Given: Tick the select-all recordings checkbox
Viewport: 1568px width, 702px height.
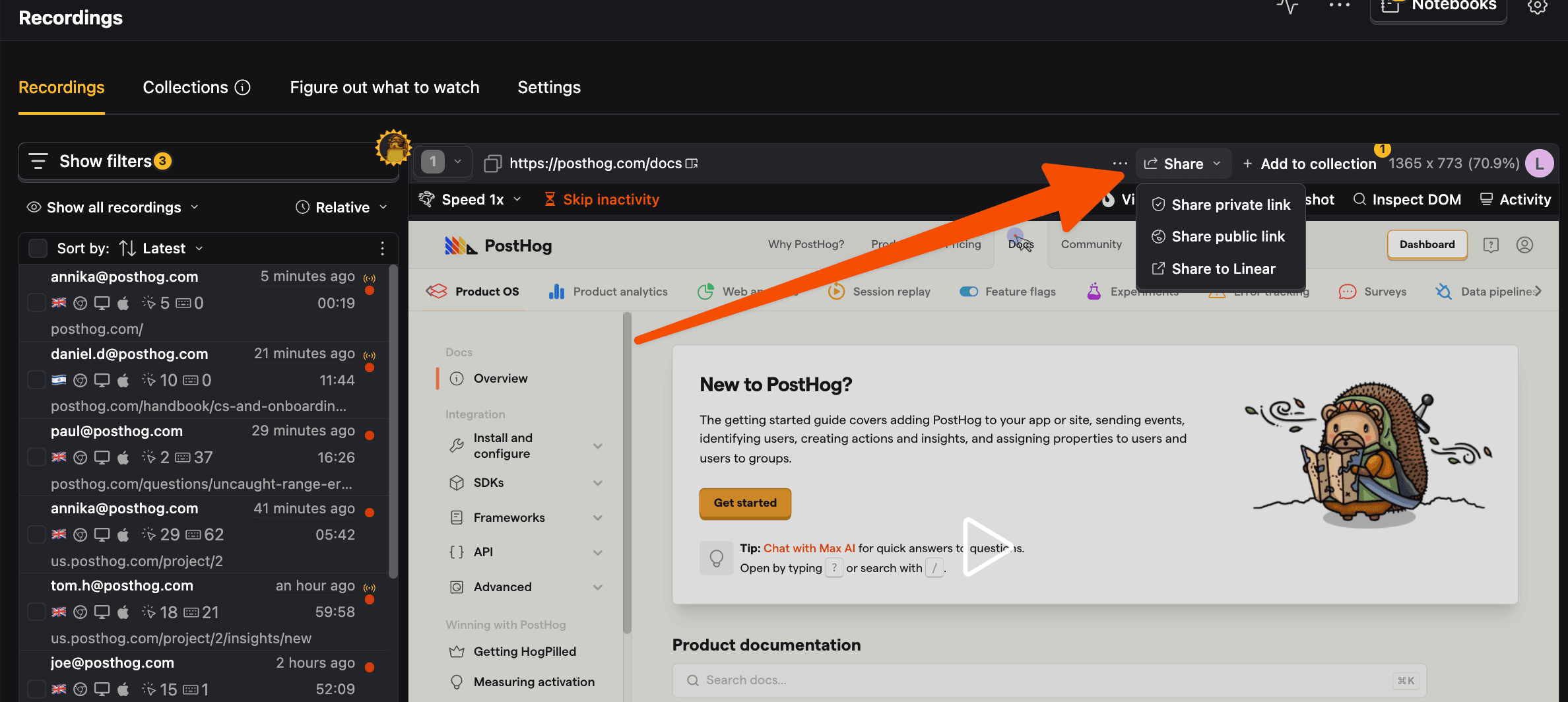Looking at the screenshot, I should (38, 248).
